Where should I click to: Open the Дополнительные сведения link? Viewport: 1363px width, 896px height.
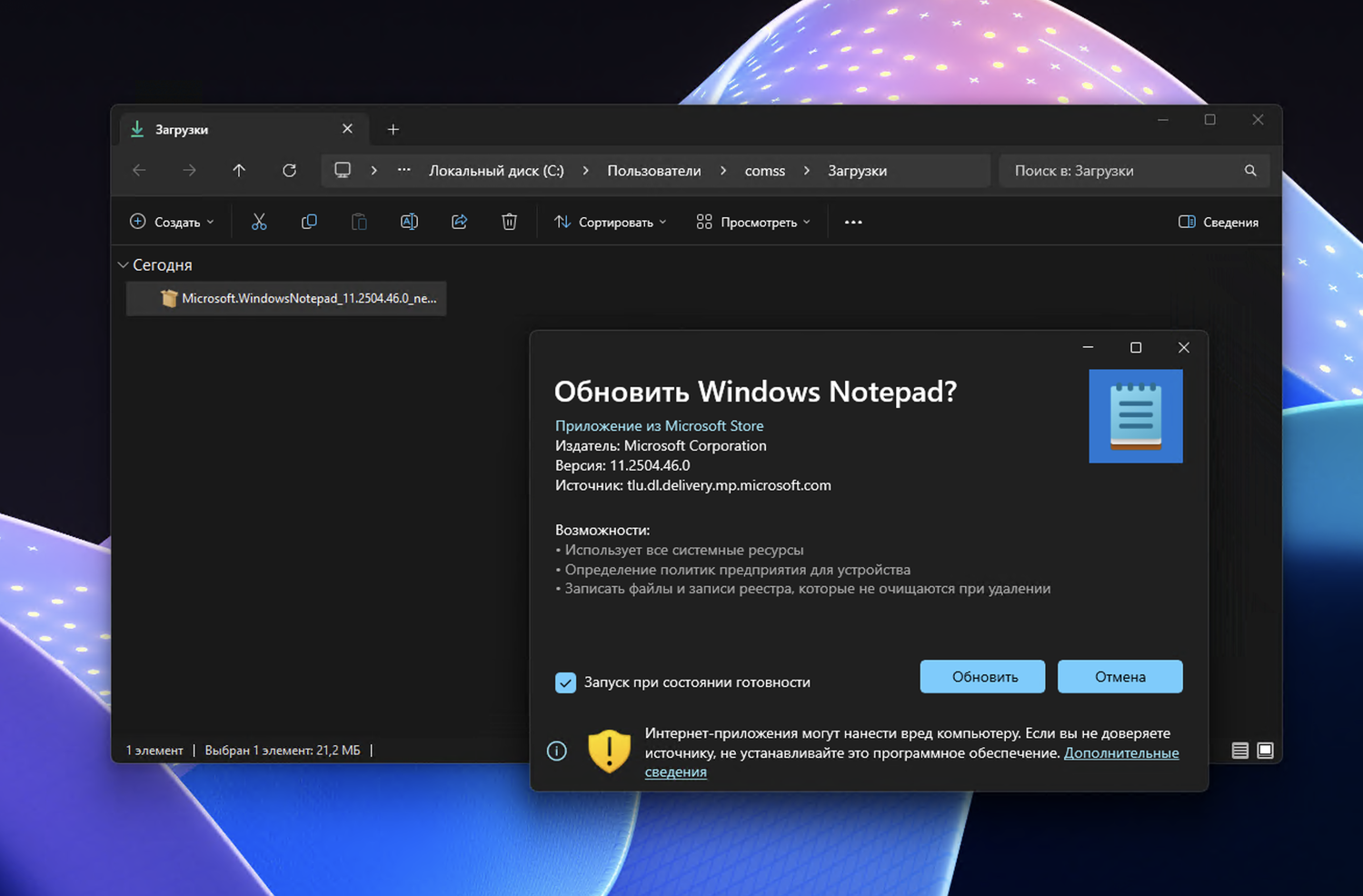1121,753
